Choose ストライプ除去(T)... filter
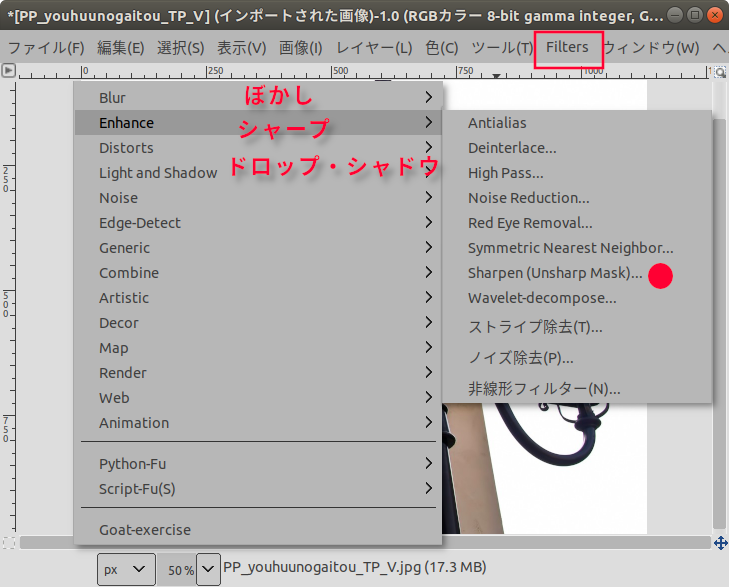This screenshot has height=587, width=729. [x=577, y=327]
